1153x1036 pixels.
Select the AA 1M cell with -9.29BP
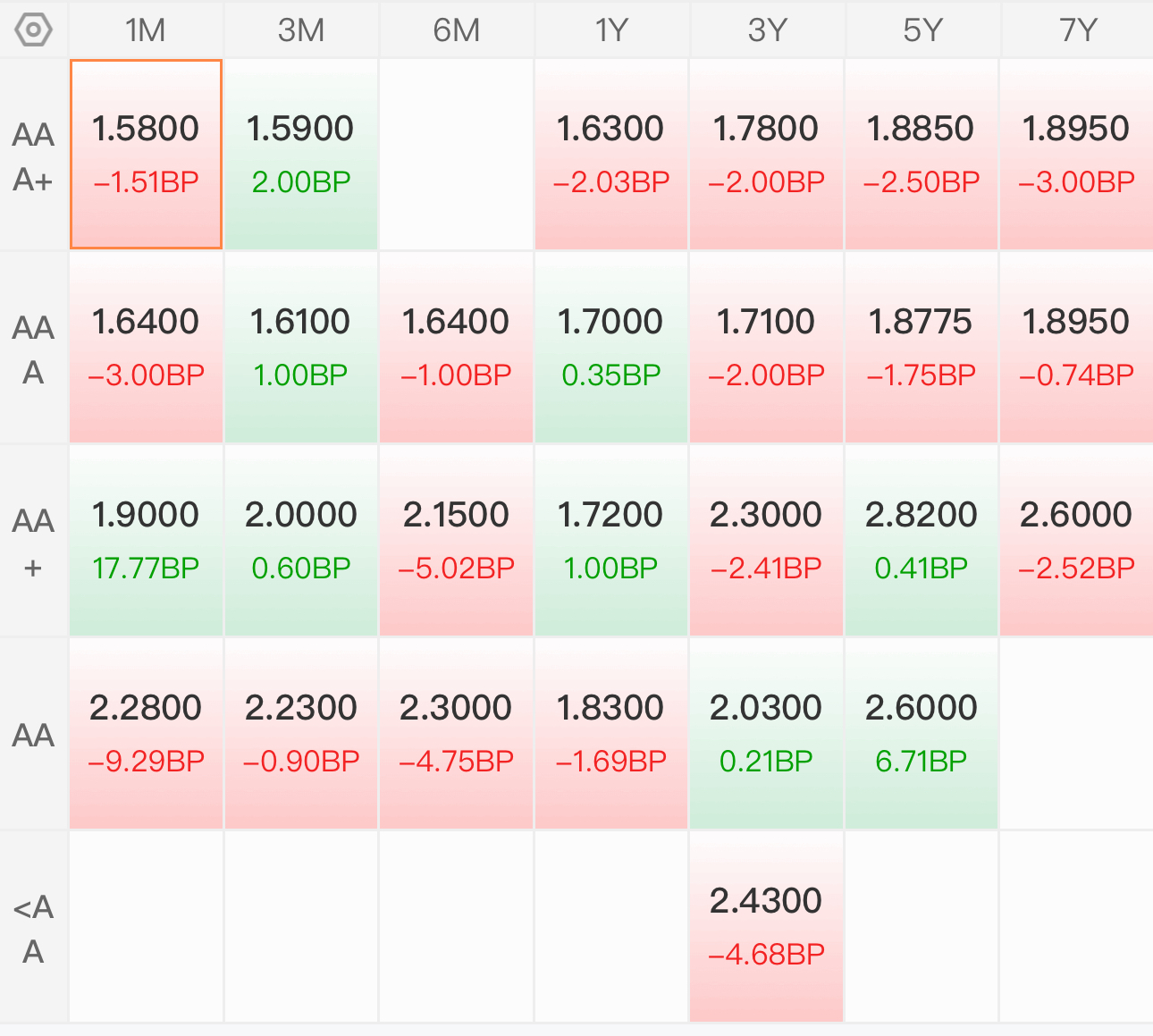(146, 733)
